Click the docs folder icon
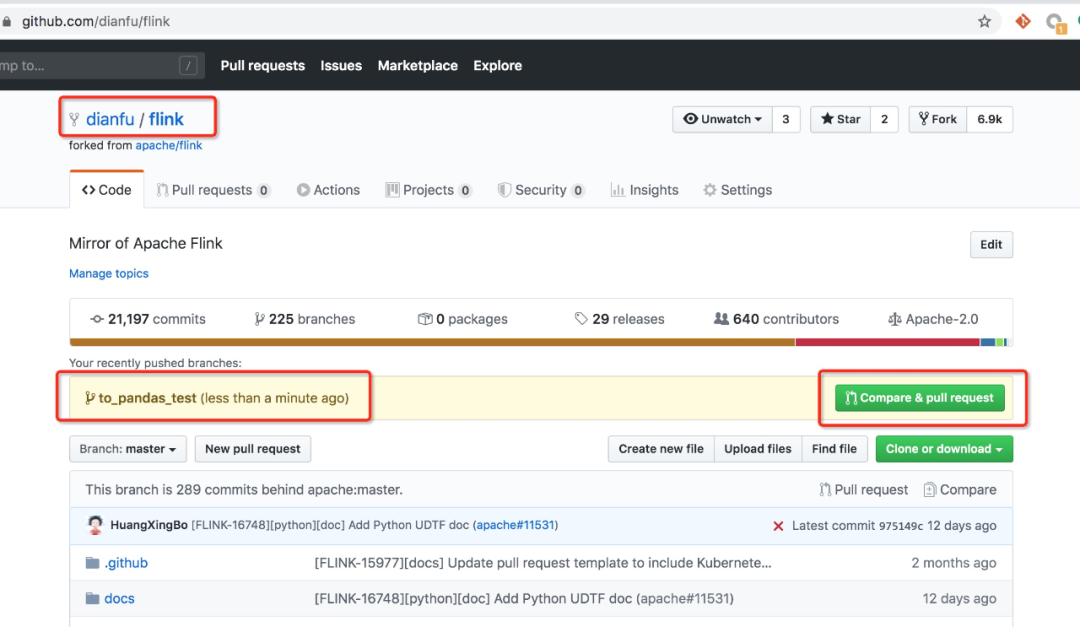Viewport: 1080px width, 627px height. click(93, 599)
